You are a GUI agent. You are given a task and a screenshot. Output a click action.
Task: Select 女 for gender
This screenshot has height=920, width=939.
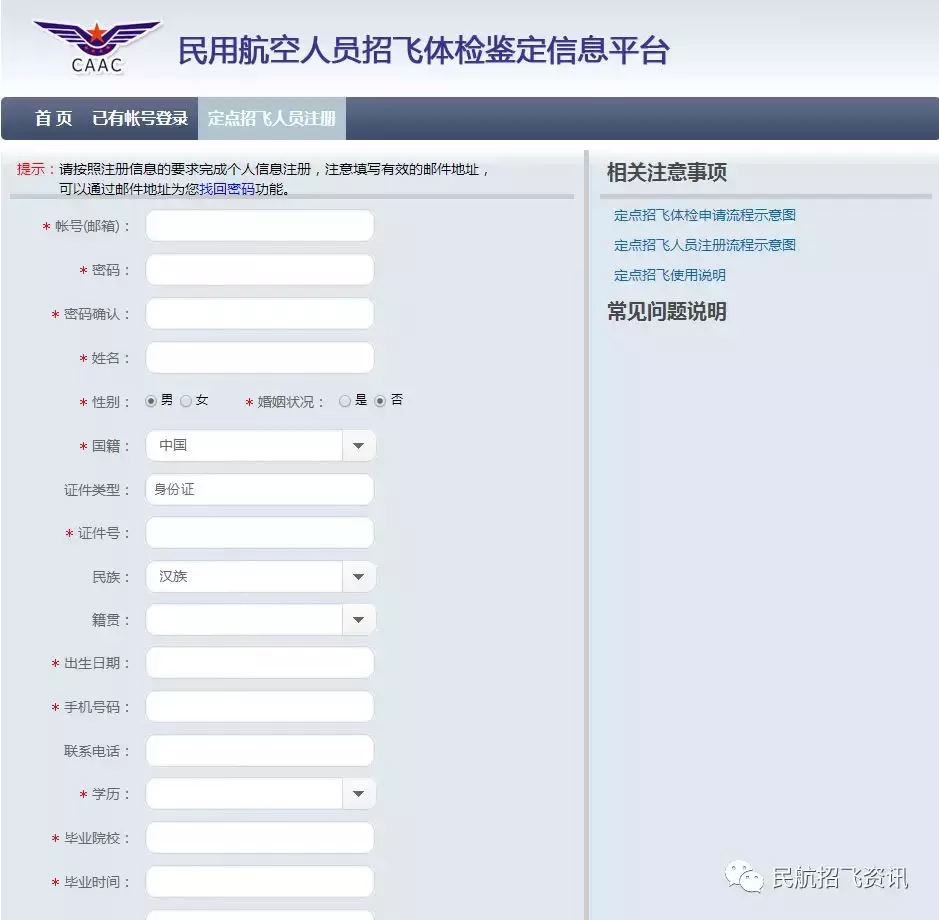pos(186,399)
